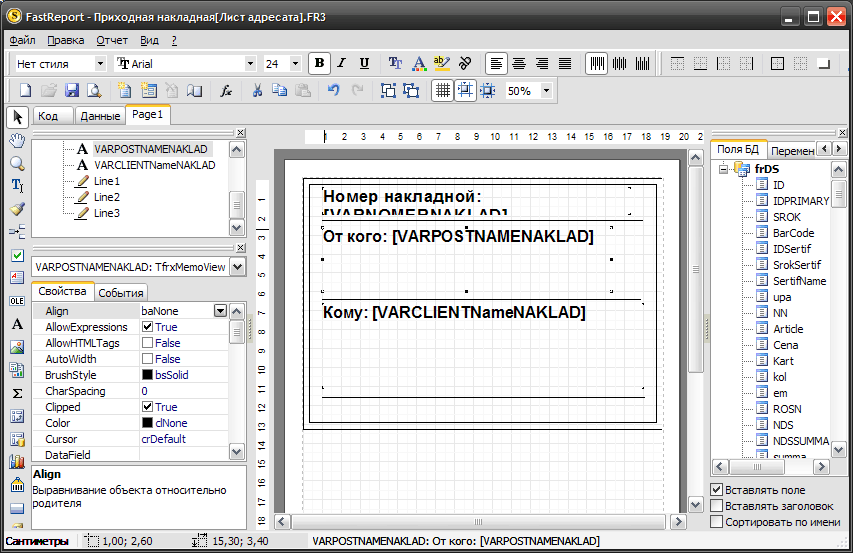Center text horizontally

coord(519,64)
